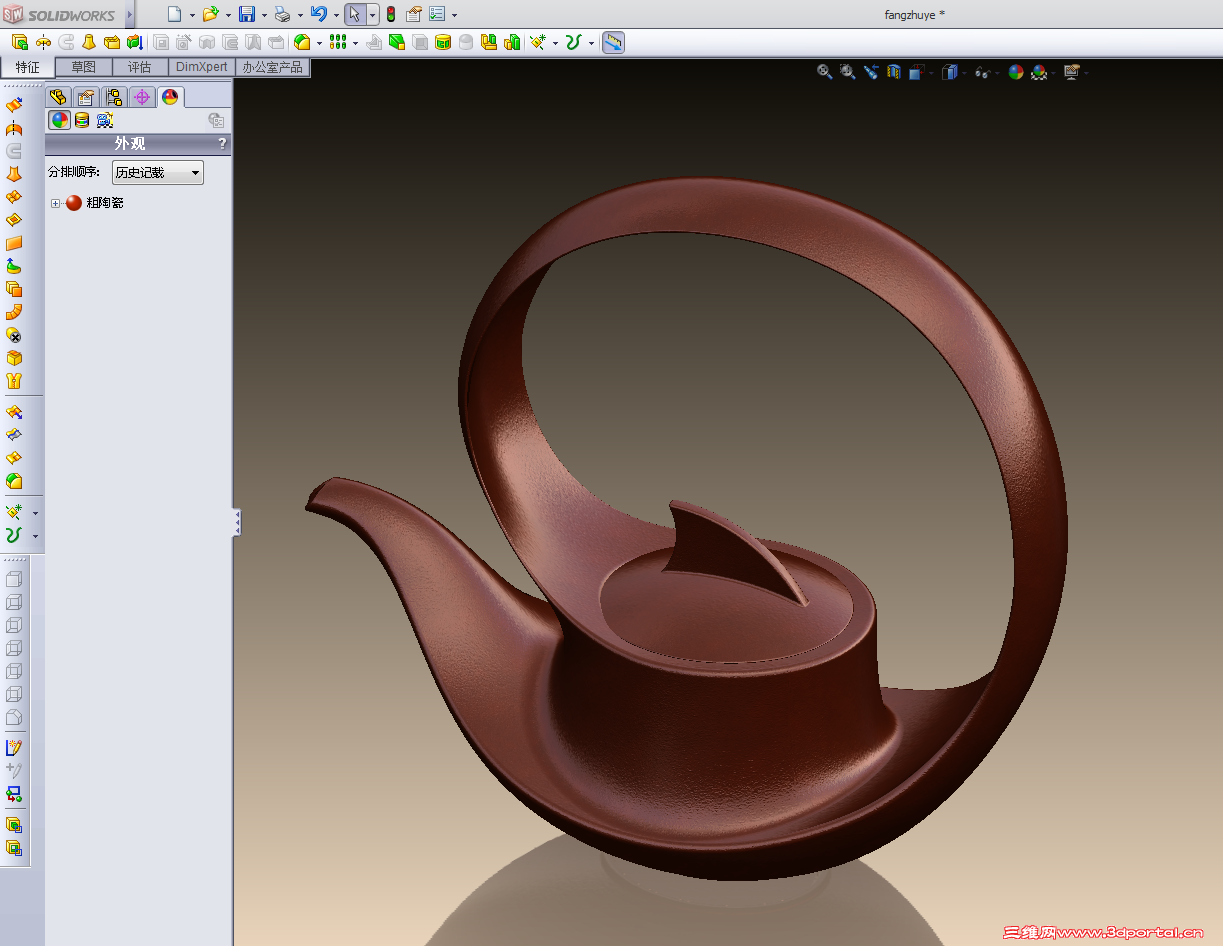Click the Lofted Boss feature icon
Viewport: 1223px width, 946px height.
[89, 42]
